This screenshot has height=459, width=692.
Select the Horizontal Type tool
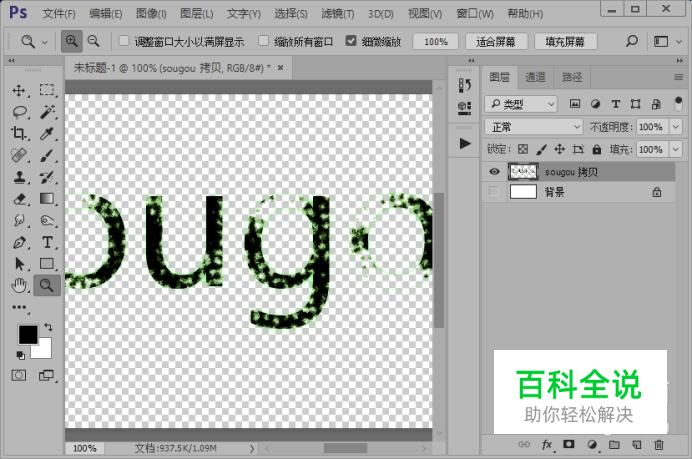(47, 242)
